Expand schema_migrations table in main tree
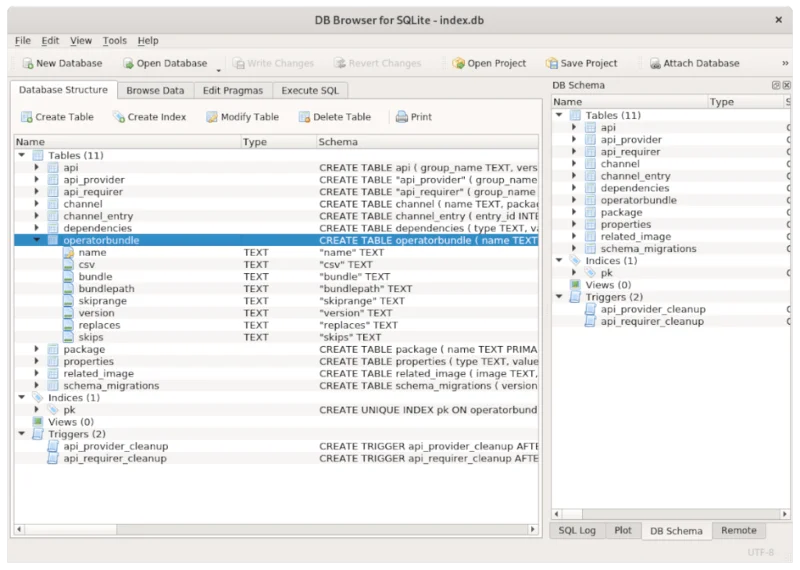The image size is (800, 570). 37,385
